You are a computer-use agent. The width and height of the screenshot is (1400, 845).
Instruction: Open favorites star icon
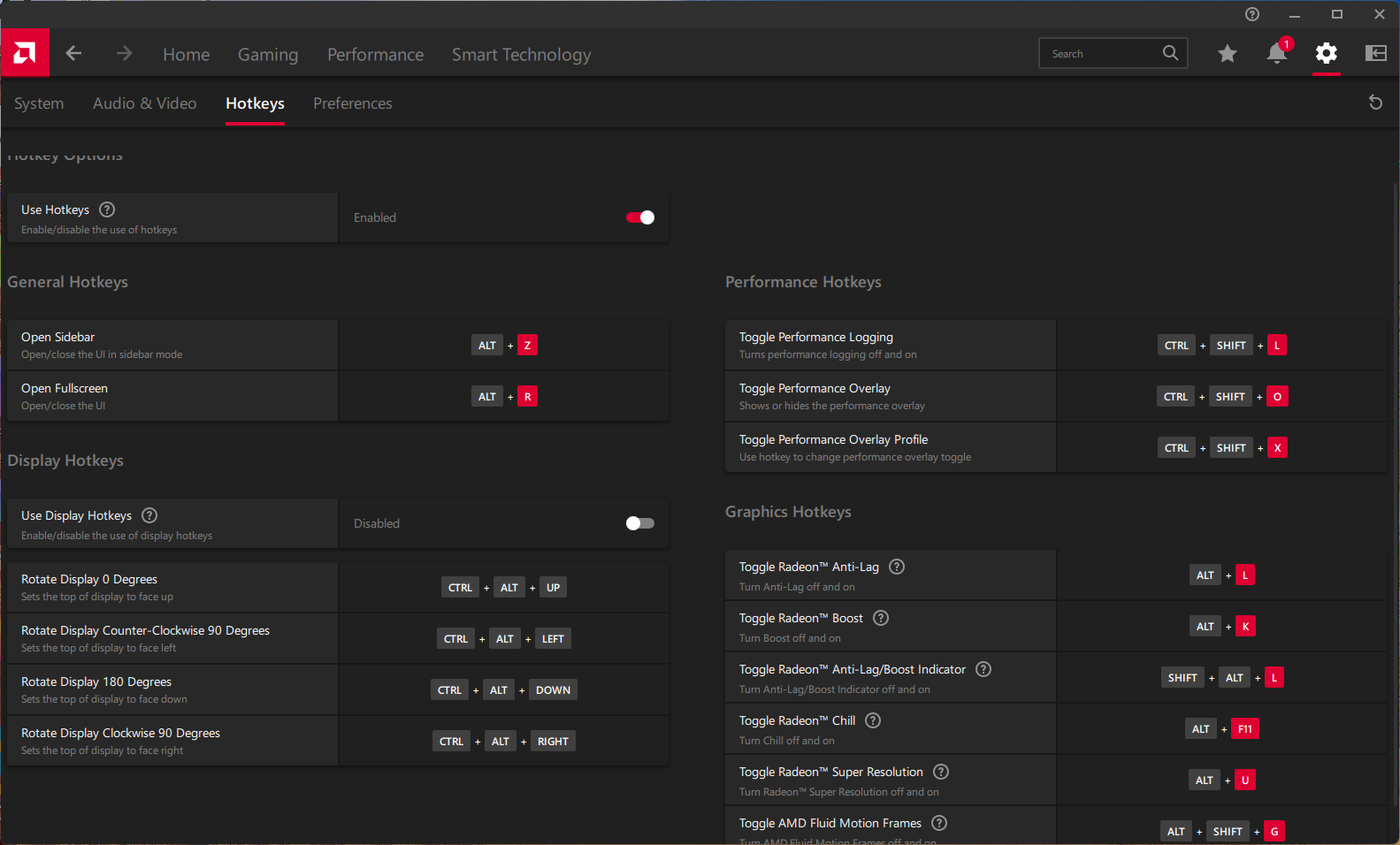(x=1228, y=54)
